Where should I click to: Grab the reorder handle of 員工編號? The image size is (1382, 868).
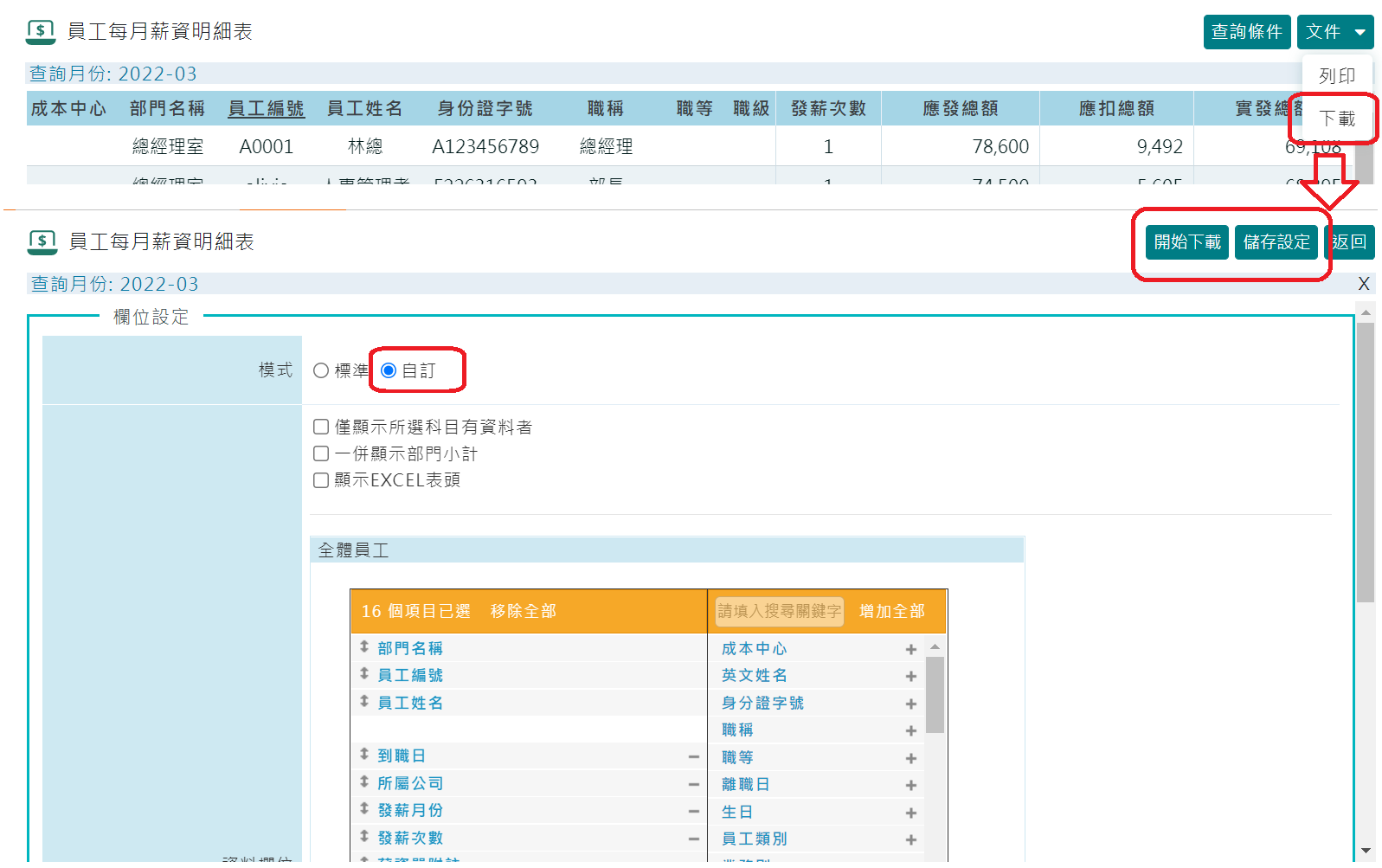point(364,673)
